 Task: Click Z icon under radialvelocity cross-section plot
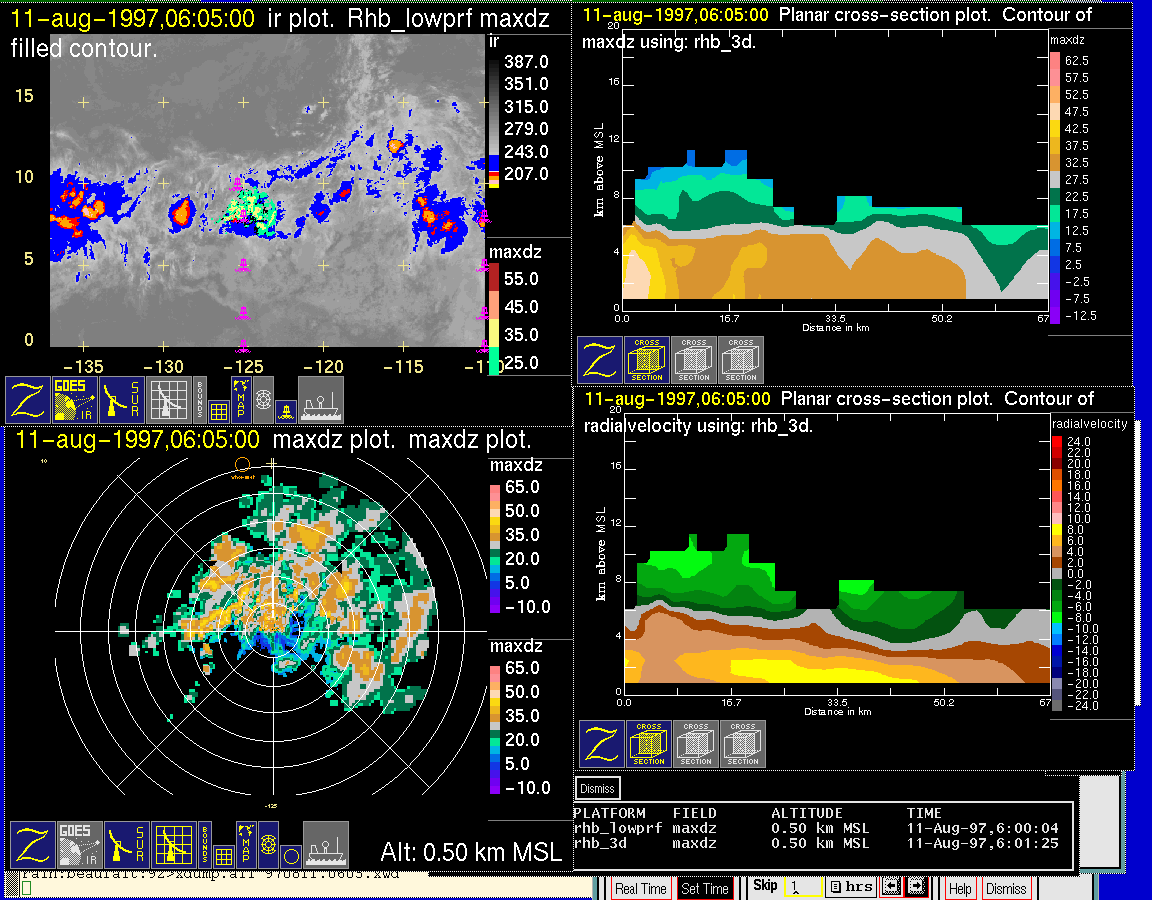click(x=602, y=744)
